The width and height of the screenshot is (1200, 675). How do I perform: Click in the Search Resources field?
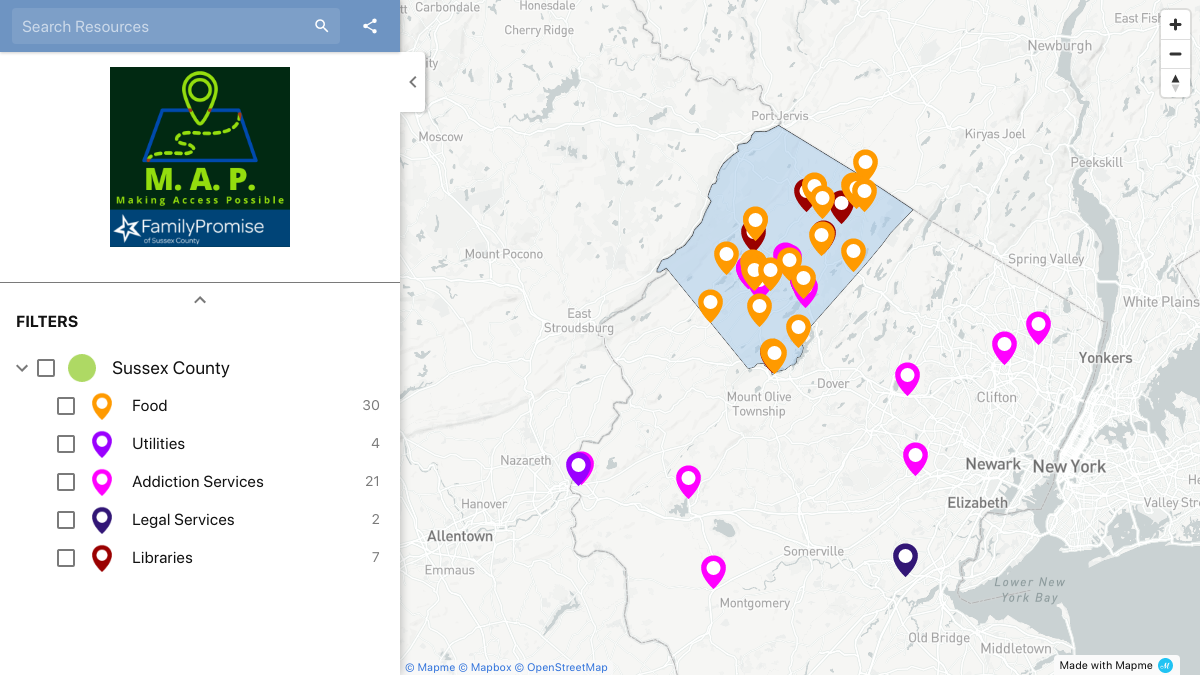[x=165, y=26]
